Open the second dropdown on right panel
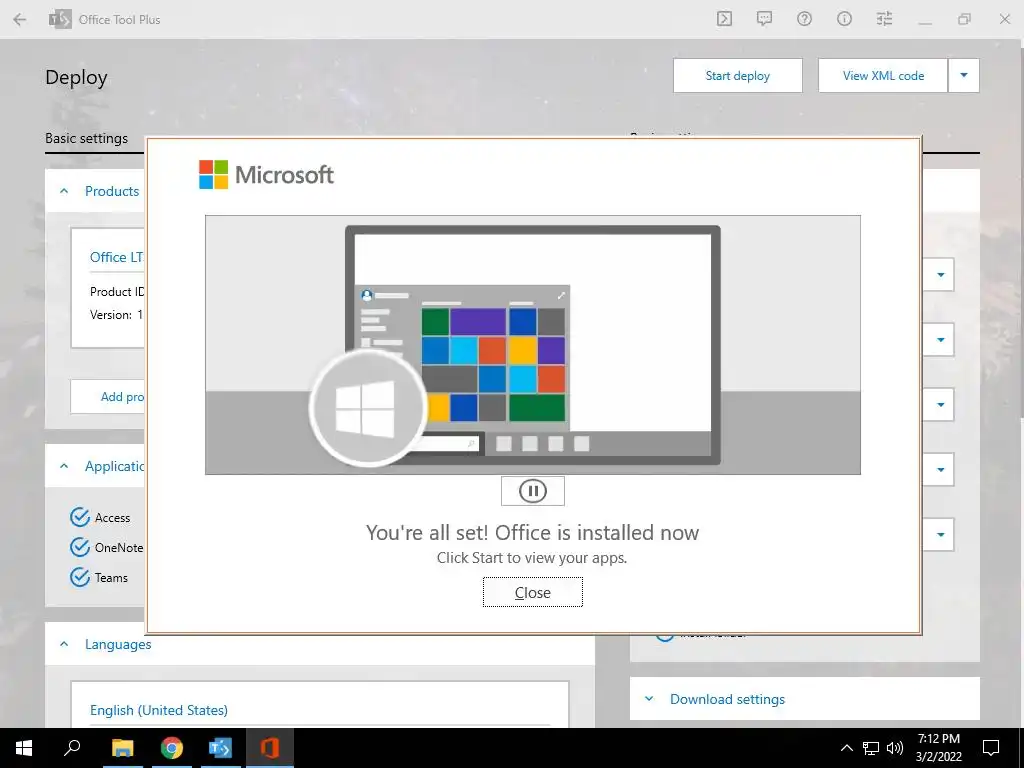The height and width of the screenshot is (768, 1024). [940, 340]
